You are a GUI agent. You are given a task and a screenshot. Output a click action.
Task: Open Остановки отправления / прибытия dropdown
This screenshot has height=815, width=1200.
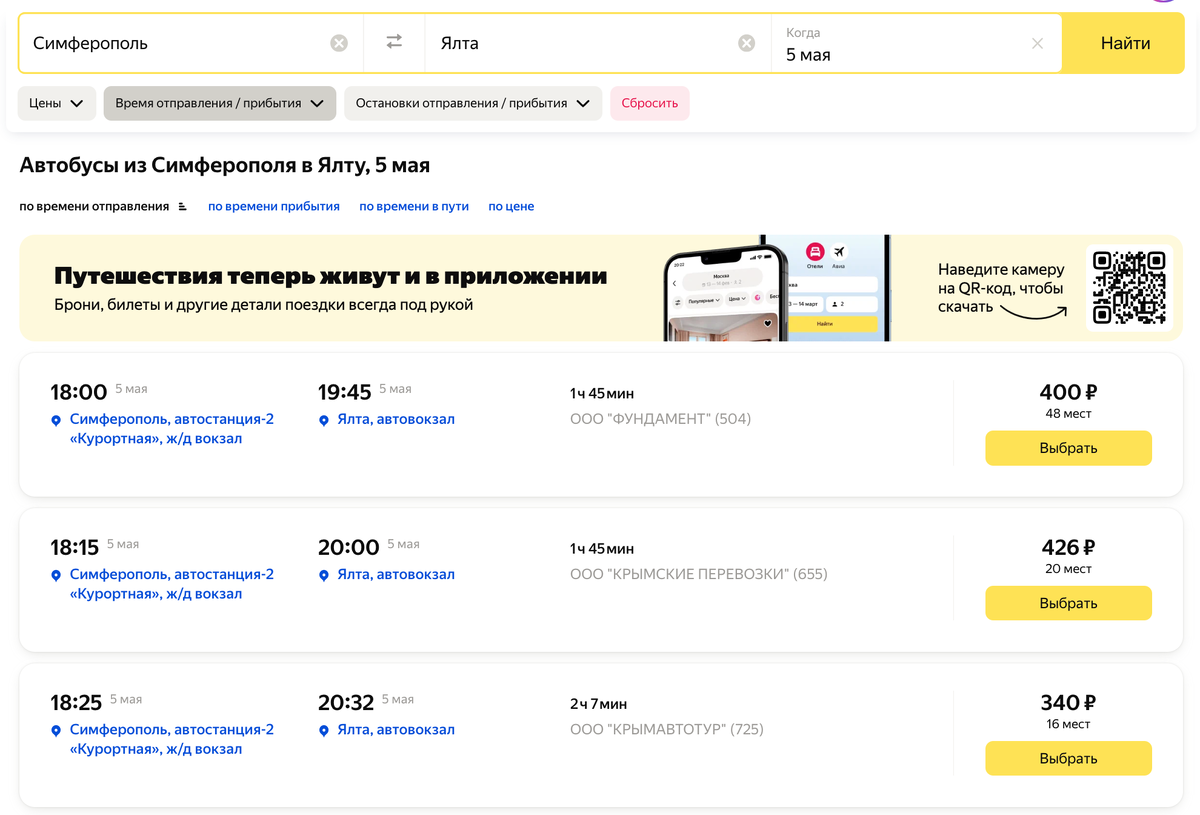(473, 103)
